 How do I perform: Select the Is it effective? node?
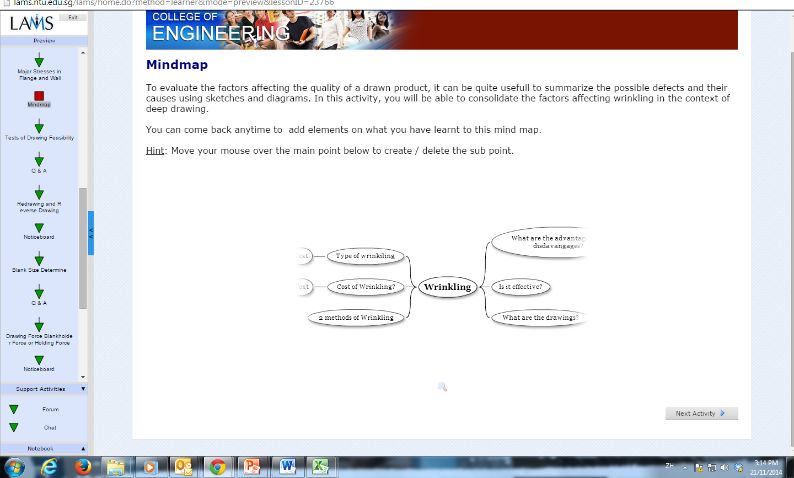[521, 287]
